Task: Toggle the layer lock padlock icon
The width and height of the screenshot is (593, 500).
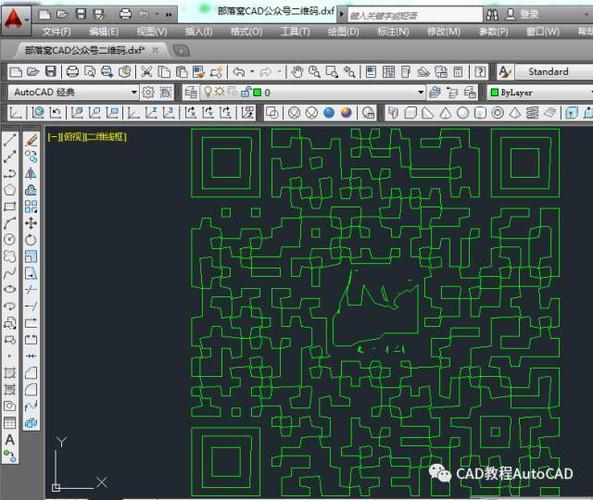Action: (x=246, y=92)
